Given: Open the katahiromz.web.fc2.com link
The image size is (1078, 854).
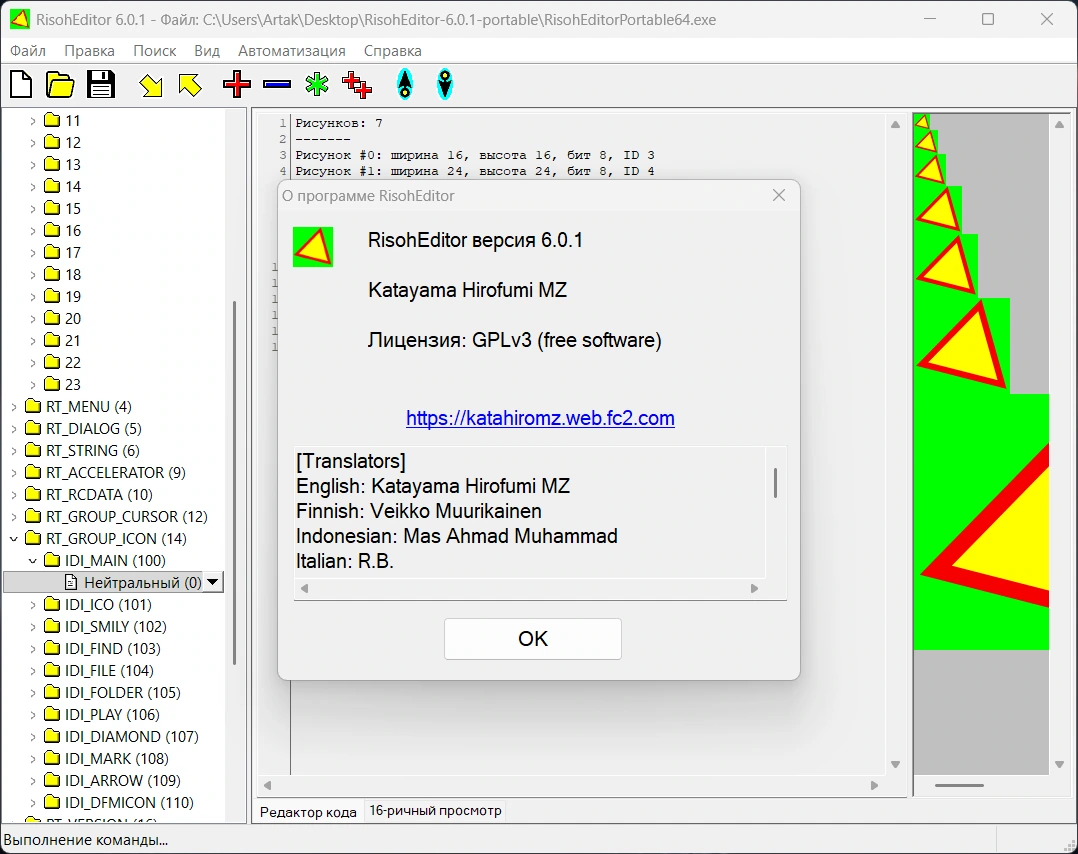Looking at the screenshot, I should coord(540,418).
